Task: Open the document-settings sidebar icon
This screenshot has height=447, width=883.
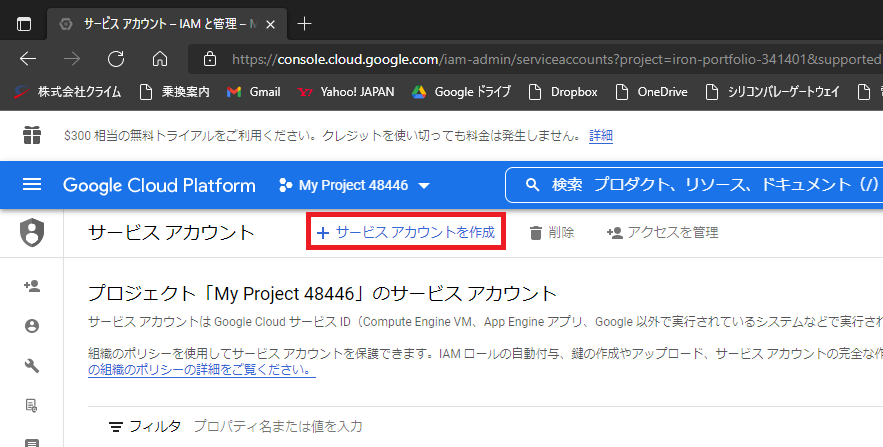Action: [x=32, y=405]
